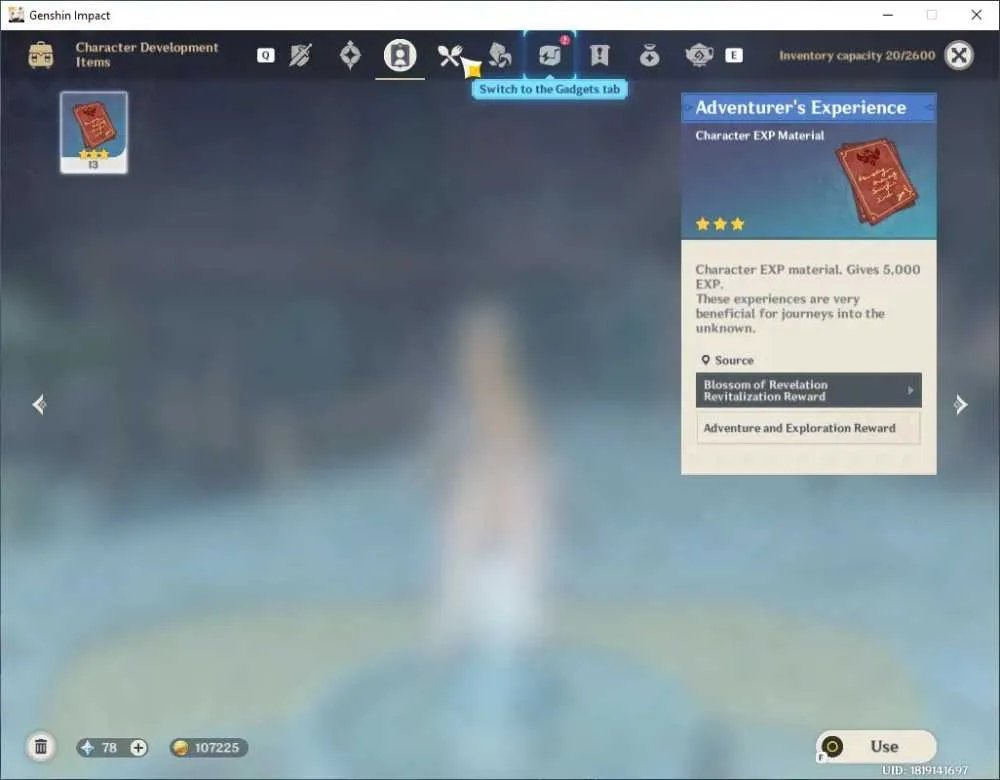Open the Weapons inventory tab
Image resolution: width=1000 pixels, height=780 pixels.
click(x=300, y=55)
